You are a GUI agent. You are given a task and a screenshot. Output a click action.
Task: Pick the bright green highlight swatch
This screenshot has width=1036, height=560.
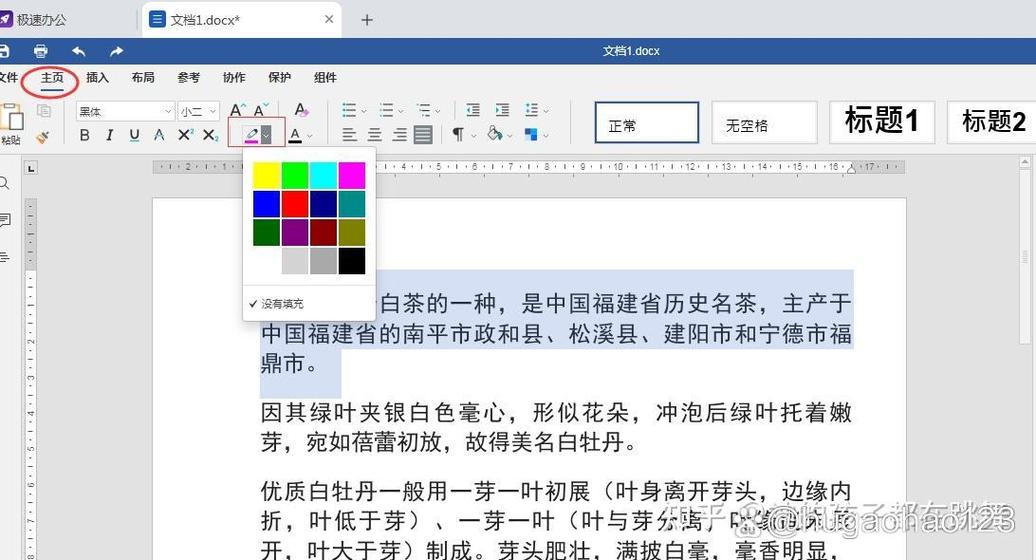[x=295, y=176]
